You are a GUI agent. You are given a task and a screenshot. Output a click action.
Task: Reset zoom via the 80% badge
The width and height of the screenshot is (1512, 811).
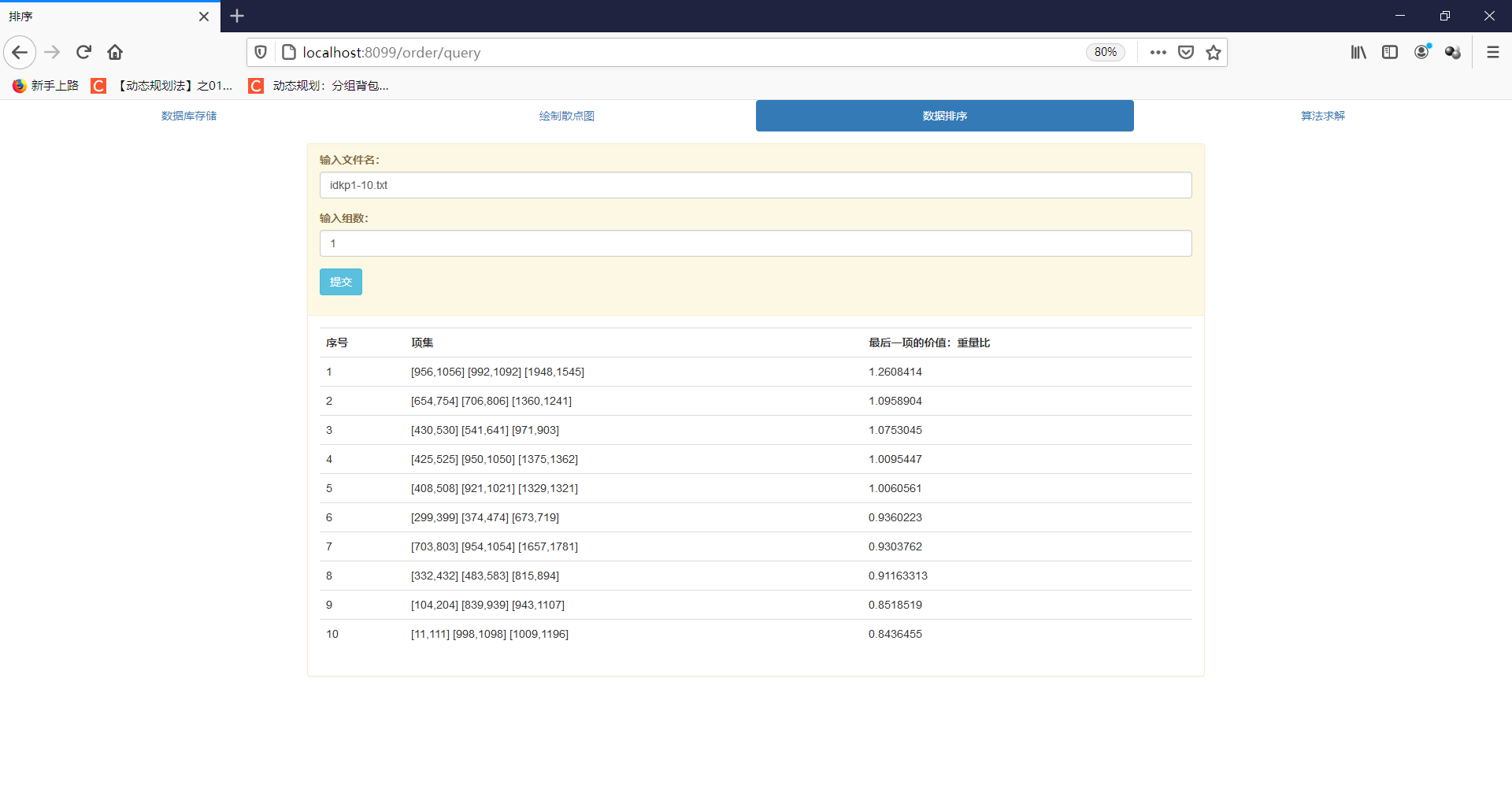pos(1106,53)
